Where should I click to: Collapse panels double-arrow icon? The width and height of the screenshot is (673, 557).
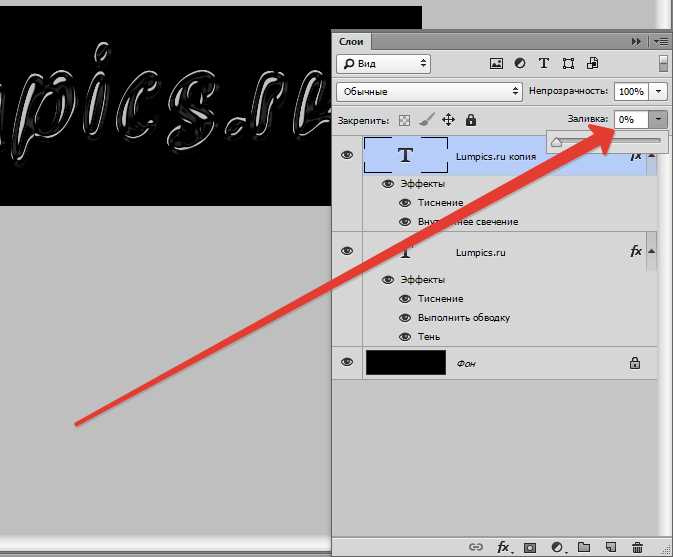click(x=636, y=42)
